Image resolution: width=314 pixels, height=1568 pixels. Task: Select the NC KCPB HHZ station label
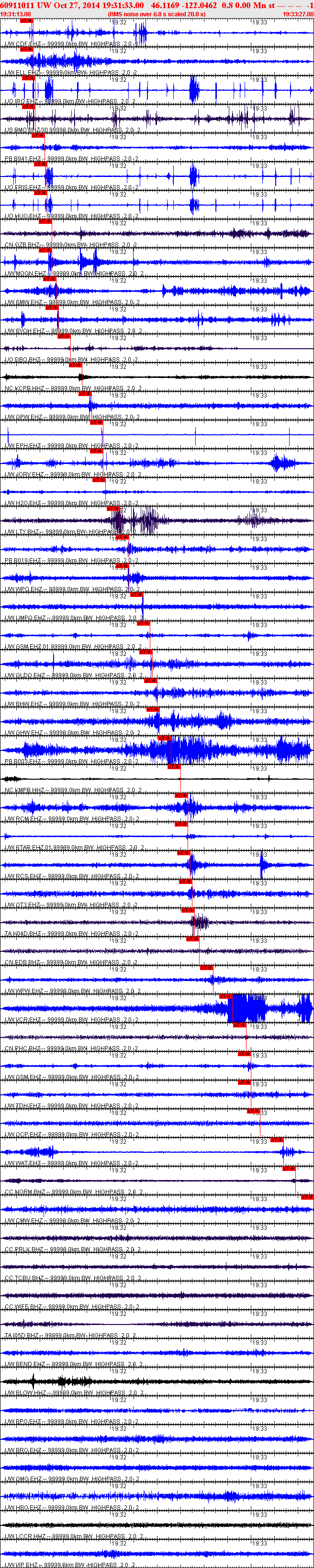pyautogui.click(x=73, y=388)
